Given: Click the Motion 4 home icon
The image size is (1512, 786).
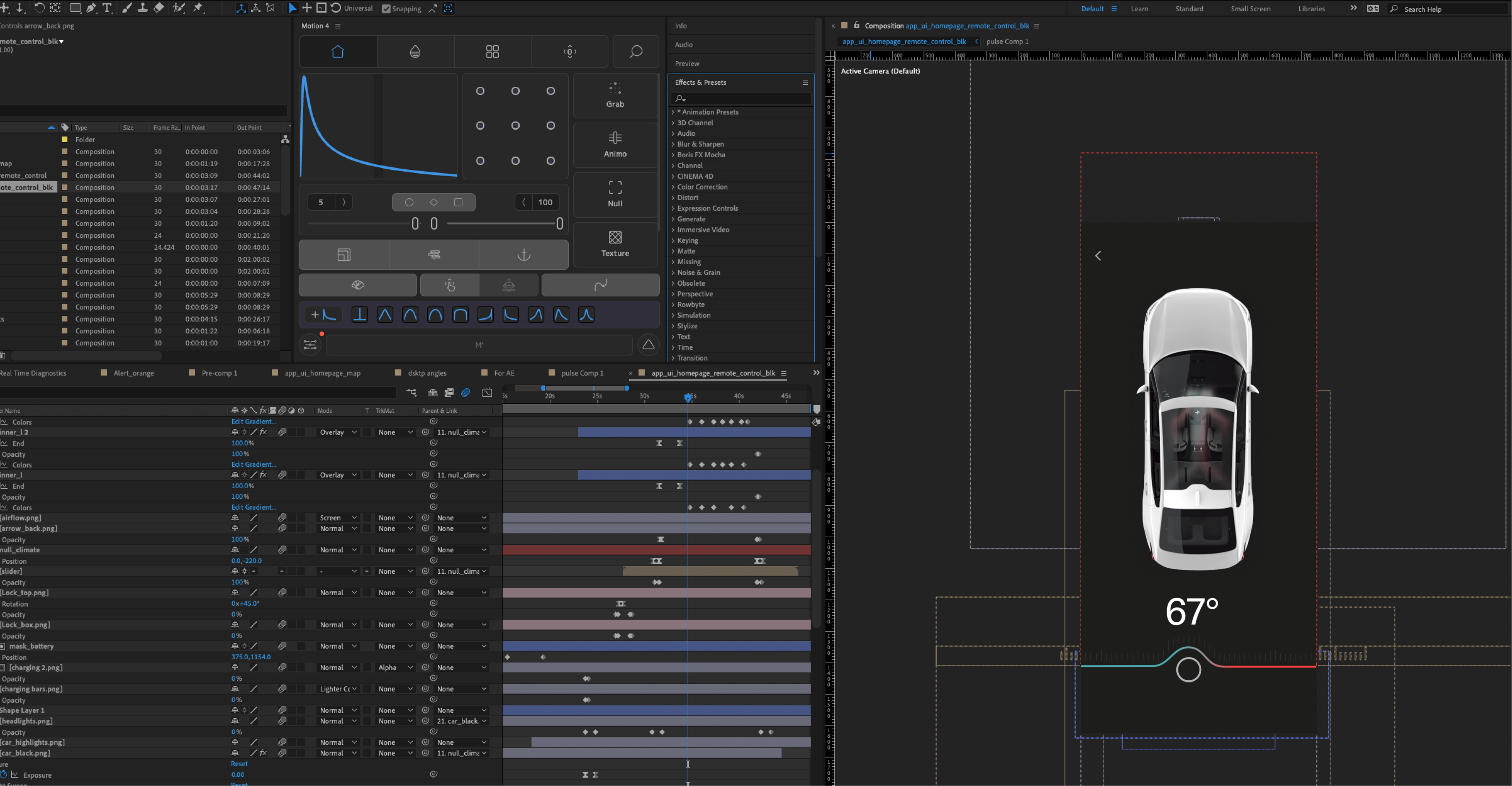Looking at the screenshot, I should (338, 52).
